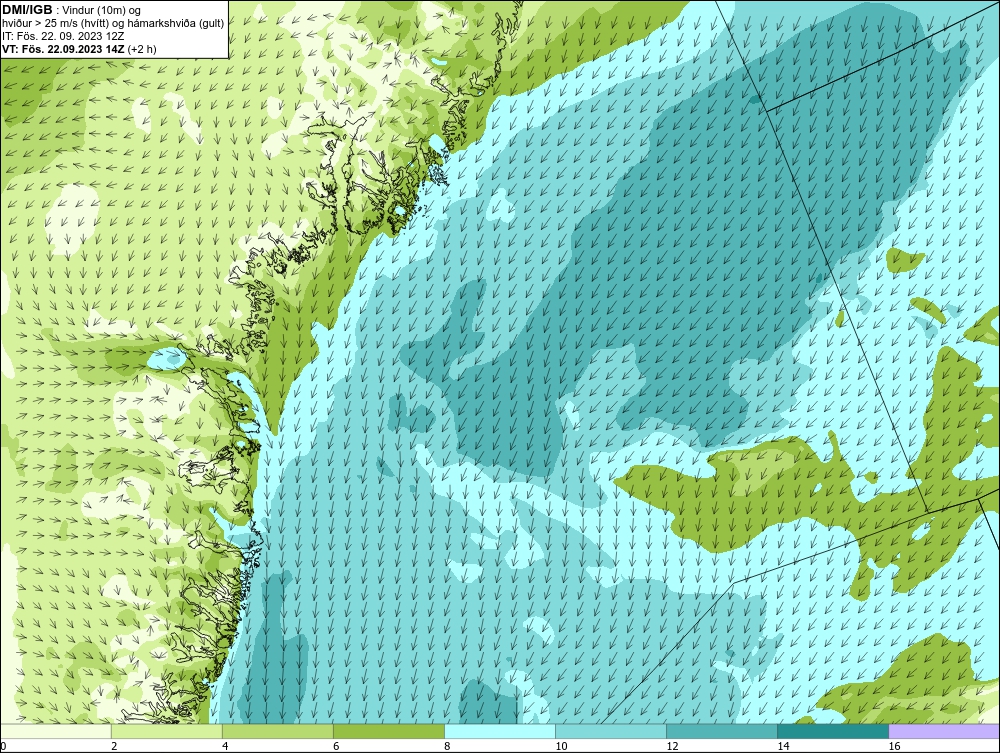Click the legend value label 14
Viewport: 1000px width, 753px height.
(x=783, y=747)
